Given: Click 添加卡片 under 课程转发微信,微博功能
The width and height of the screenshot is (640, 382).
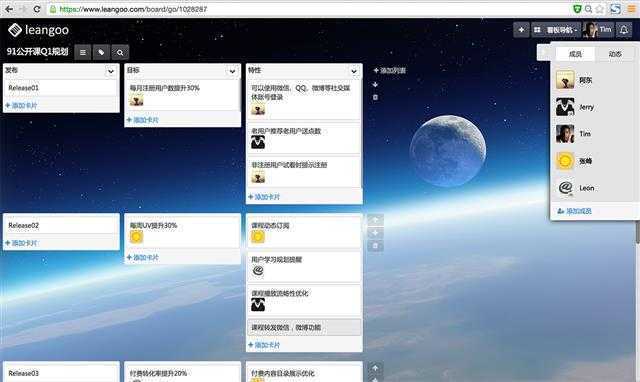Looking at the screenshot, I should point(264,345).
